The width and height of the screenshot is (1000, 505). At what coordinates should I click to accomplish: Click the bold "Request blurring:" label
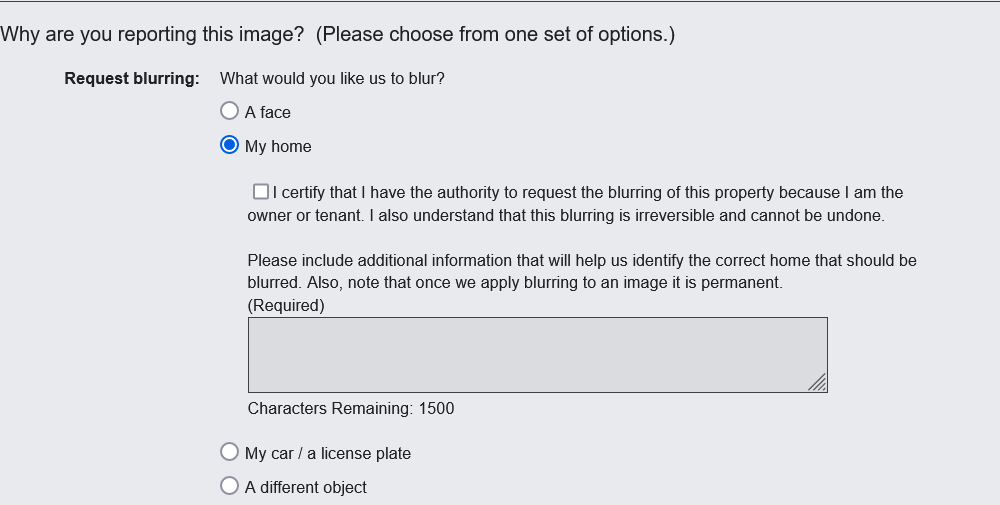point(132,78)
